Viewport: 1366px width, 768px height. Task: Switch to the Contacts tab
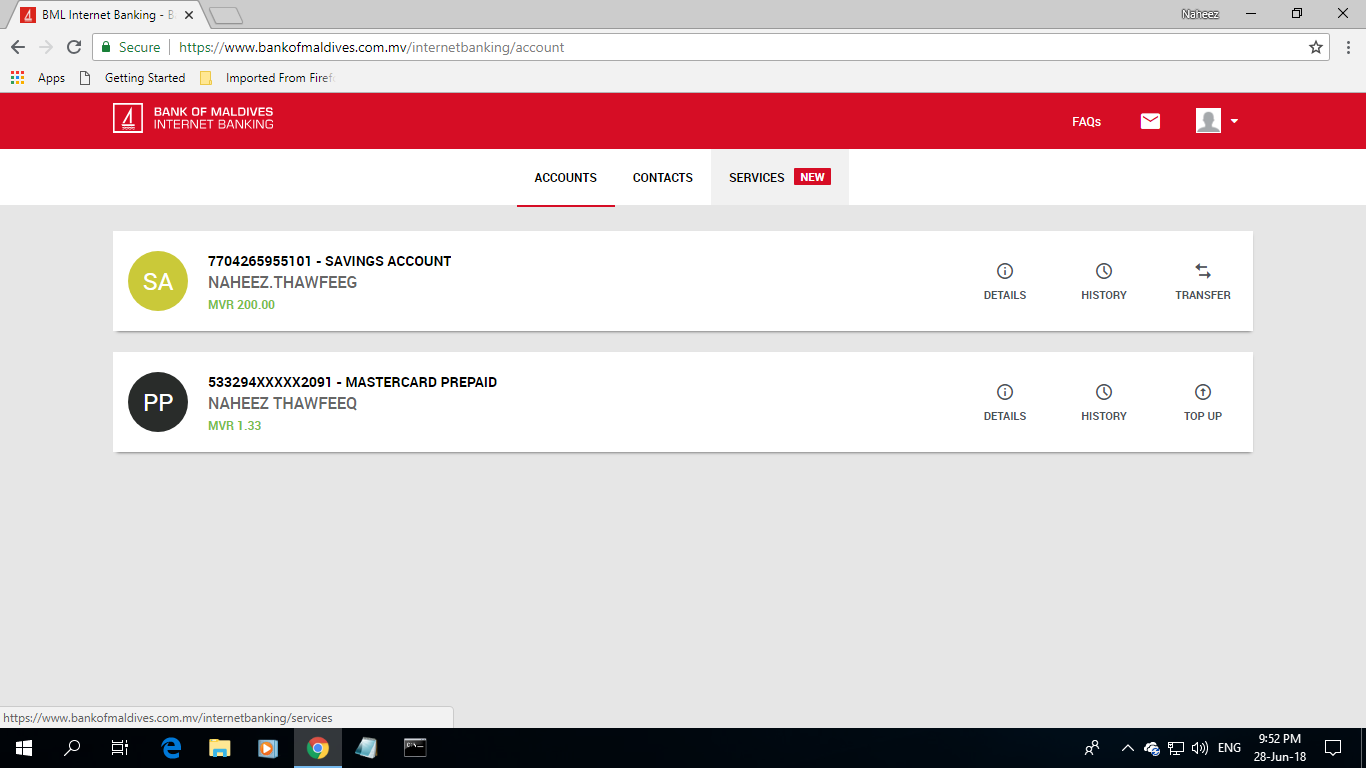pyautogui.click(x=663, y=178)
